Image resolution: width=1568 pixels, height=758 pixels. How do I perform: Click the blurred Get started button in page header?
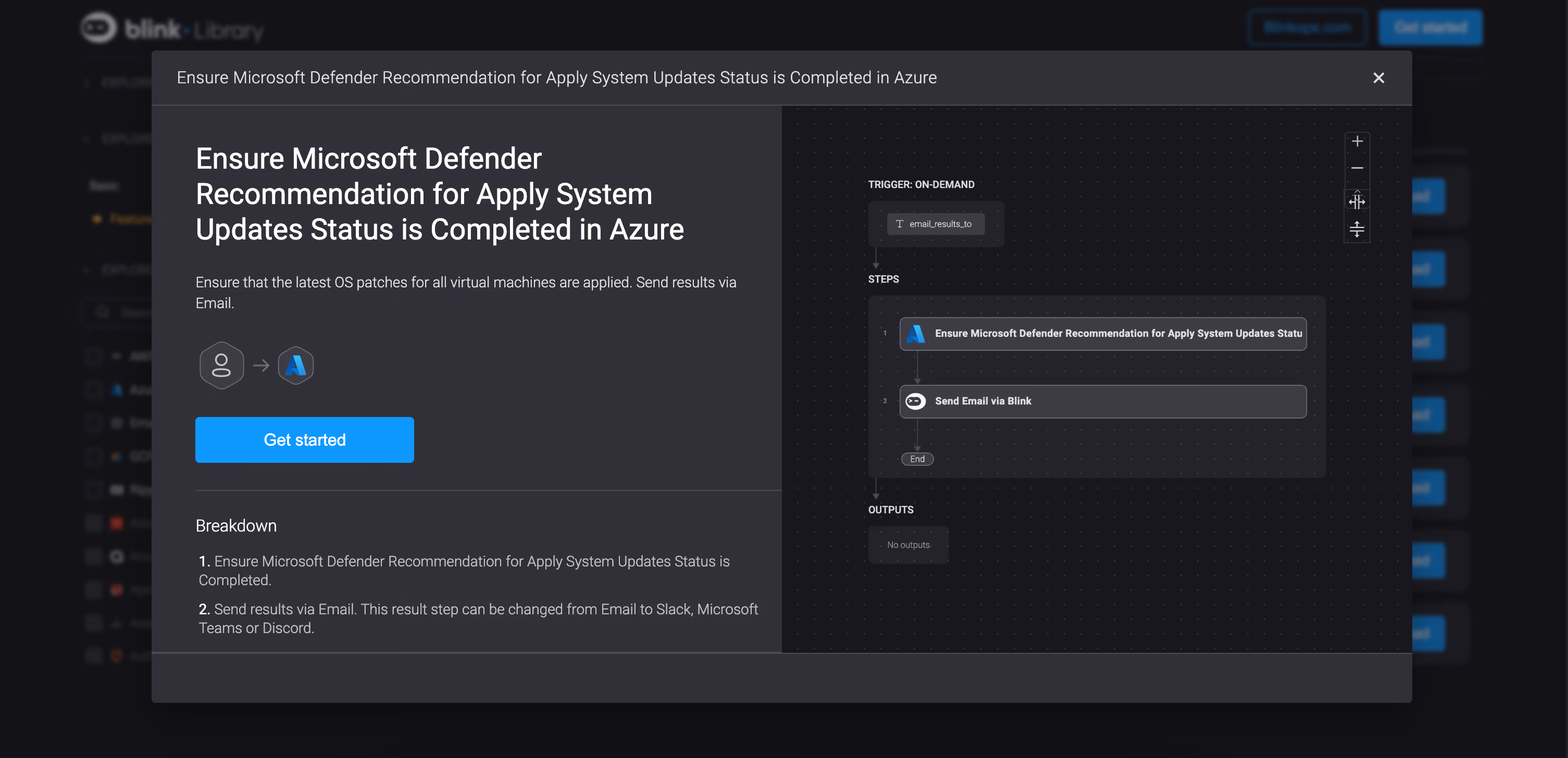(1430, 28)
